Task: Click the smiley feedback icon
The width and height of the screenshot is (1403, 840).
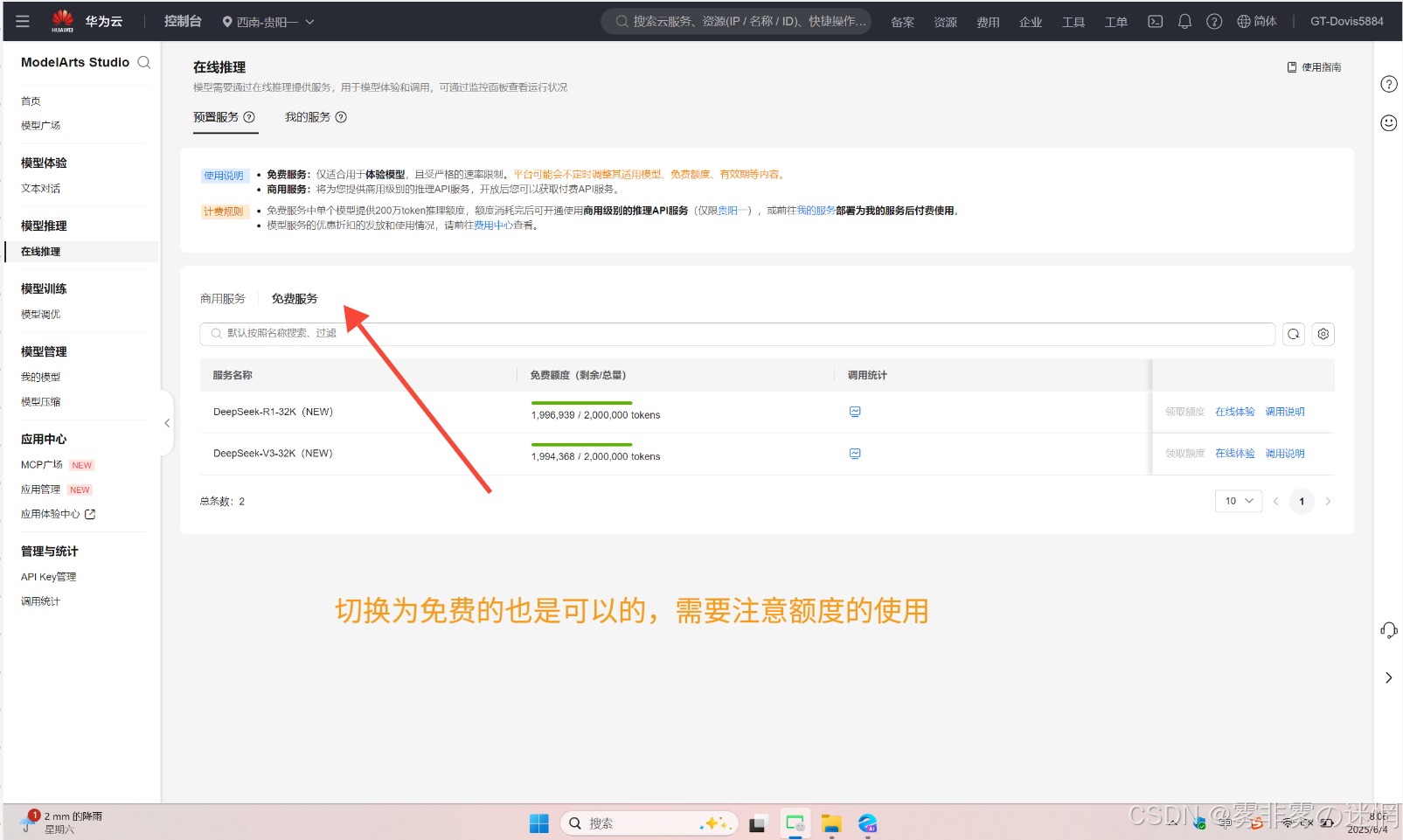Action: pos(1388,122)
